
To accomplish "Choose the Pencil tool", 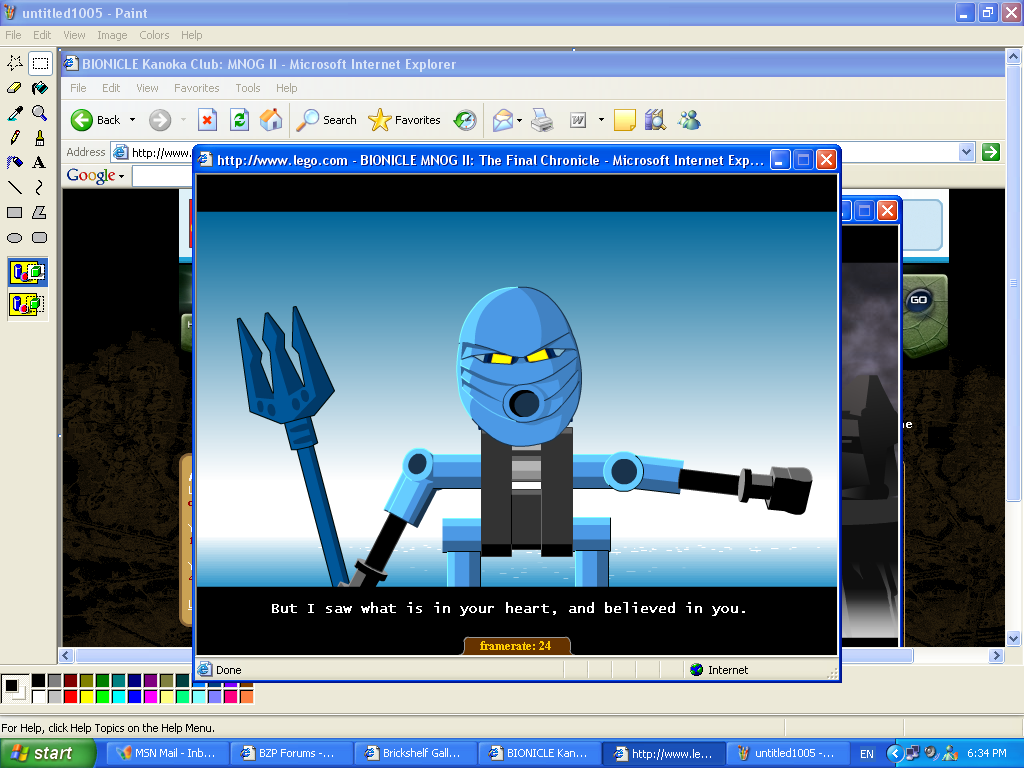I will (15, 138).
